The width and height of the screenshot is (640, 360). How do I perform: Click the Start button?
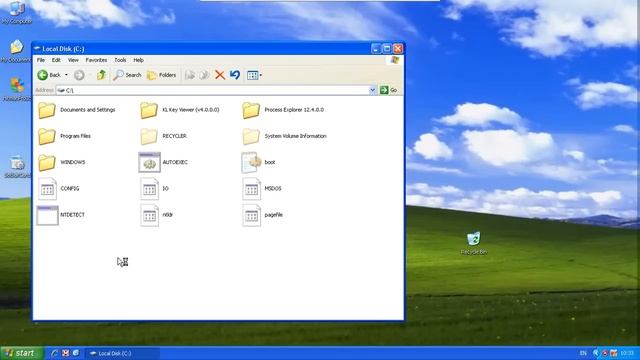[x=22, y=353]
